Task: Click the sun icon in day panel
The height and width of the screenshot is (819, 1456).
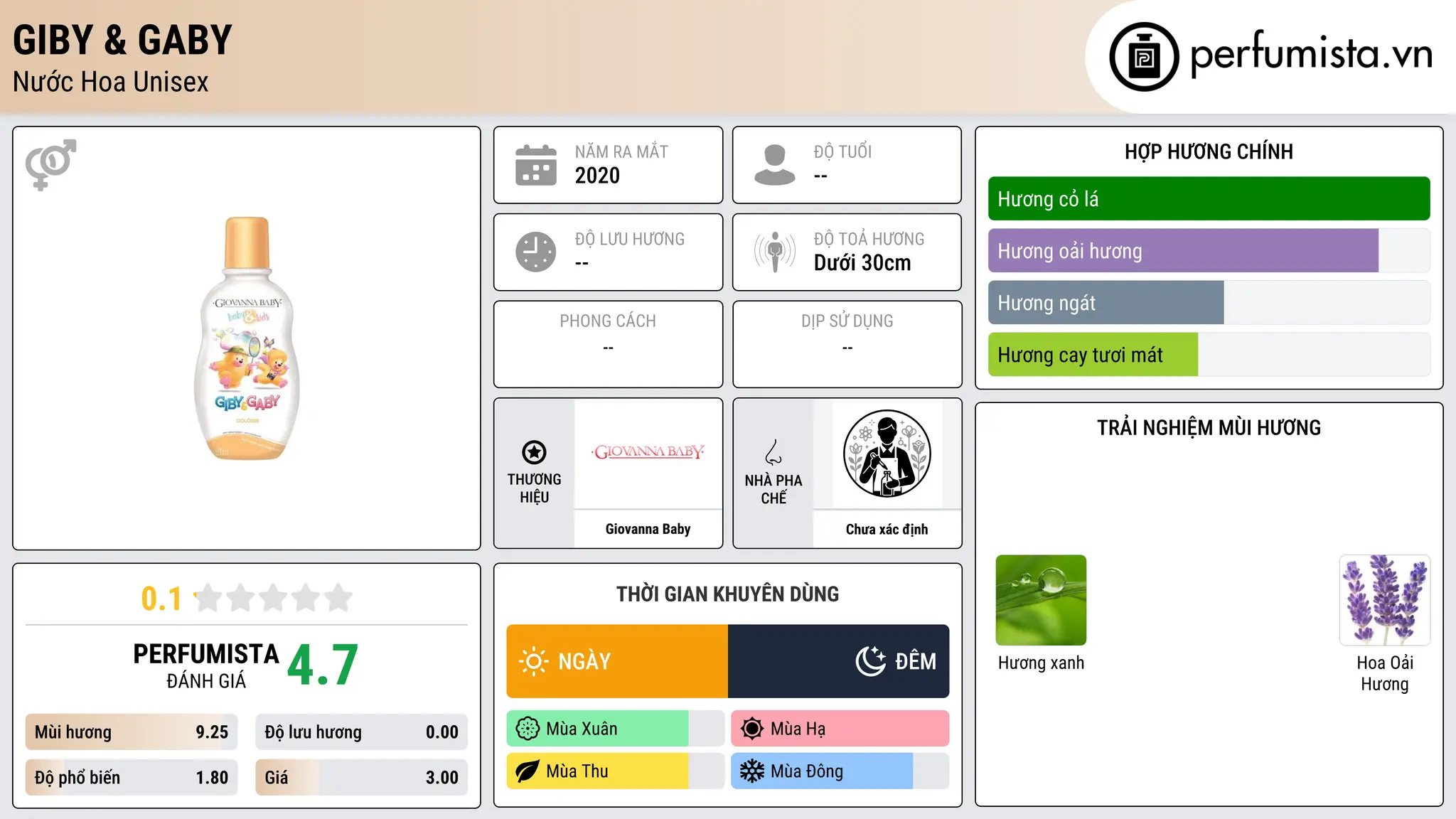Action: coord(533,661)
